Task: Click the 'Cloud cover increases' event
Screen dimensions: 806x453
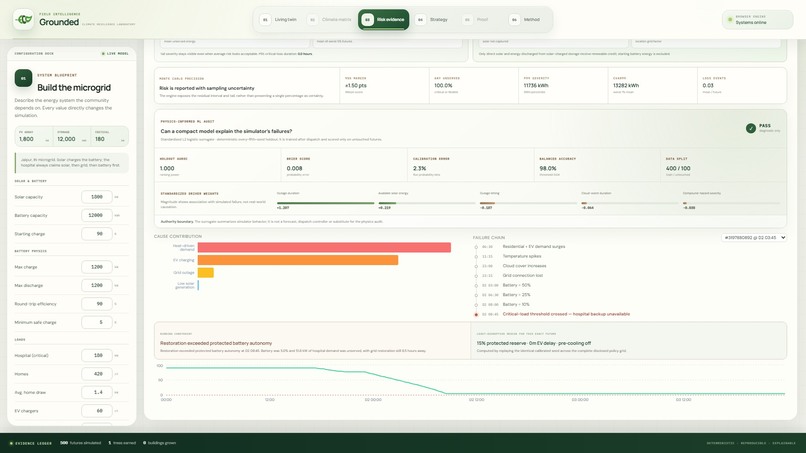Action: 524,266
